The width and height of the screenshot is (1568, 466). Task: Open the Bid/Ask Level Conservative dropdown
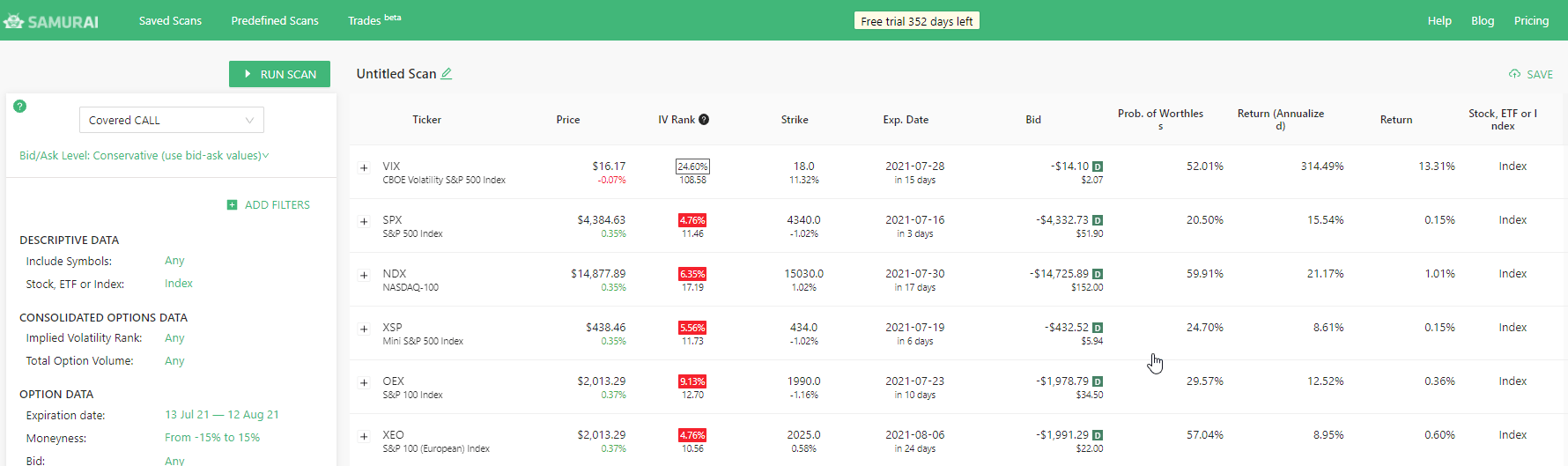(144, 156)
